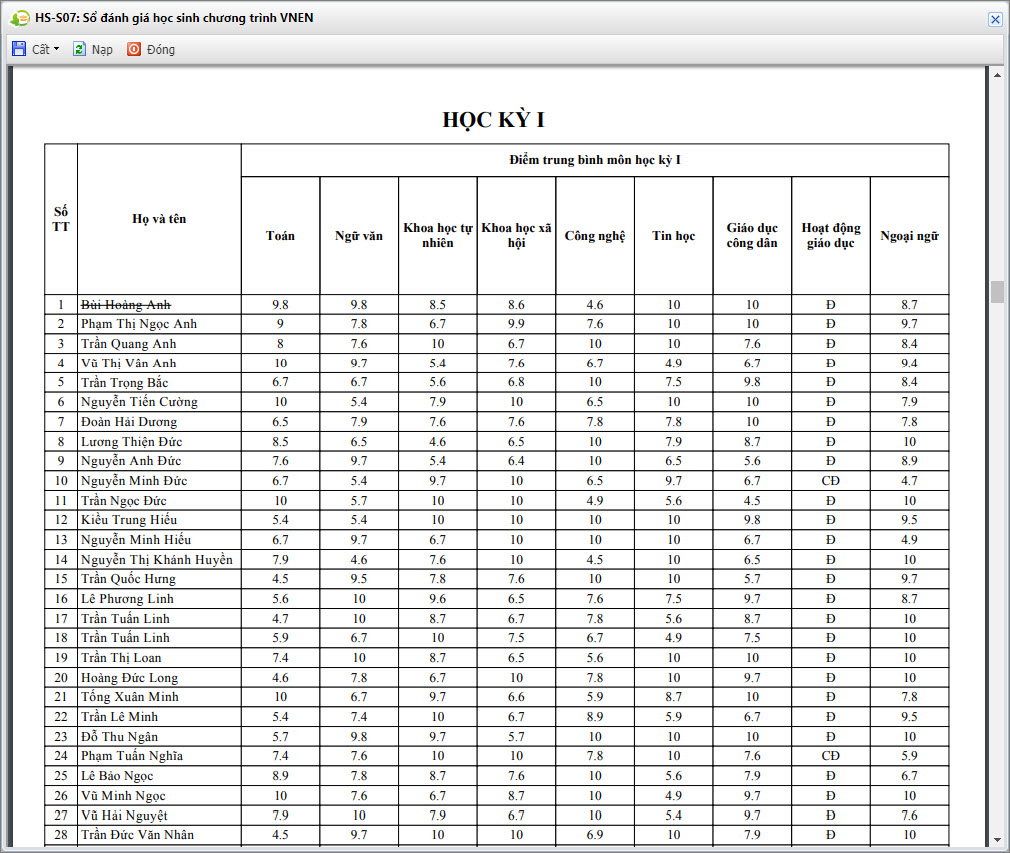Click Công nghệ score 8.9 for Trần Lê Minh

595,717
